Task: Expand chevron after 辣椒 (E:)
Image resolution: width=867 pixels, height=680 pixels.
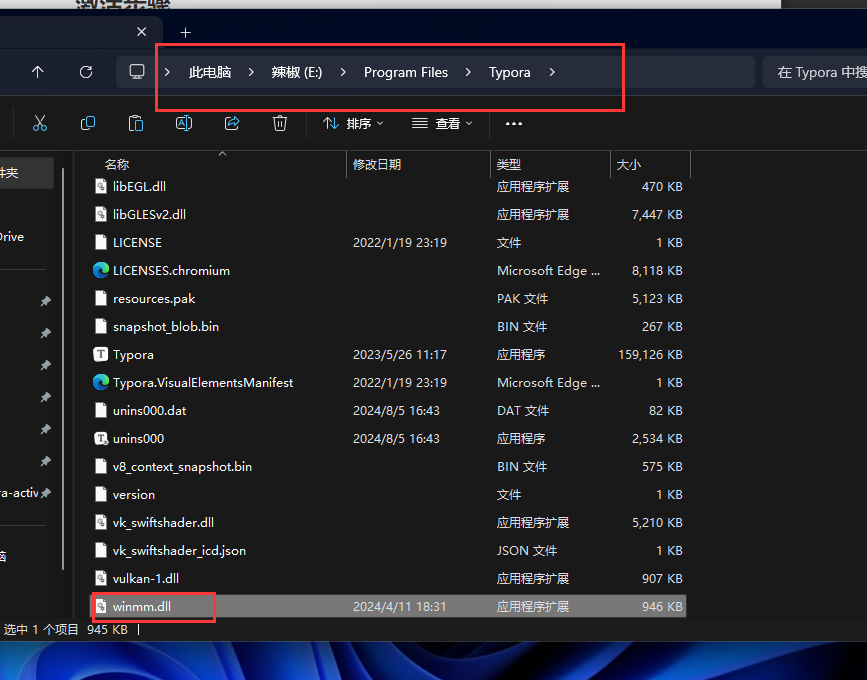Action: point(343,72)
